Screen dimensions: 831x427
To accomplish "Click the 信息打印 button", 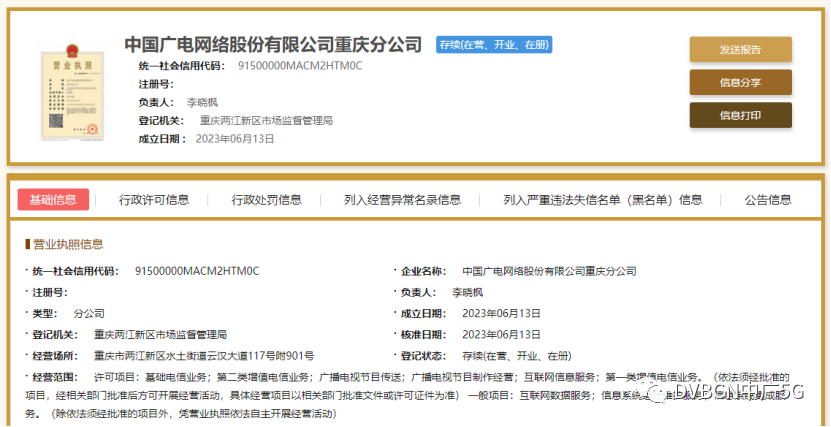I will click(x=740, y=115).
